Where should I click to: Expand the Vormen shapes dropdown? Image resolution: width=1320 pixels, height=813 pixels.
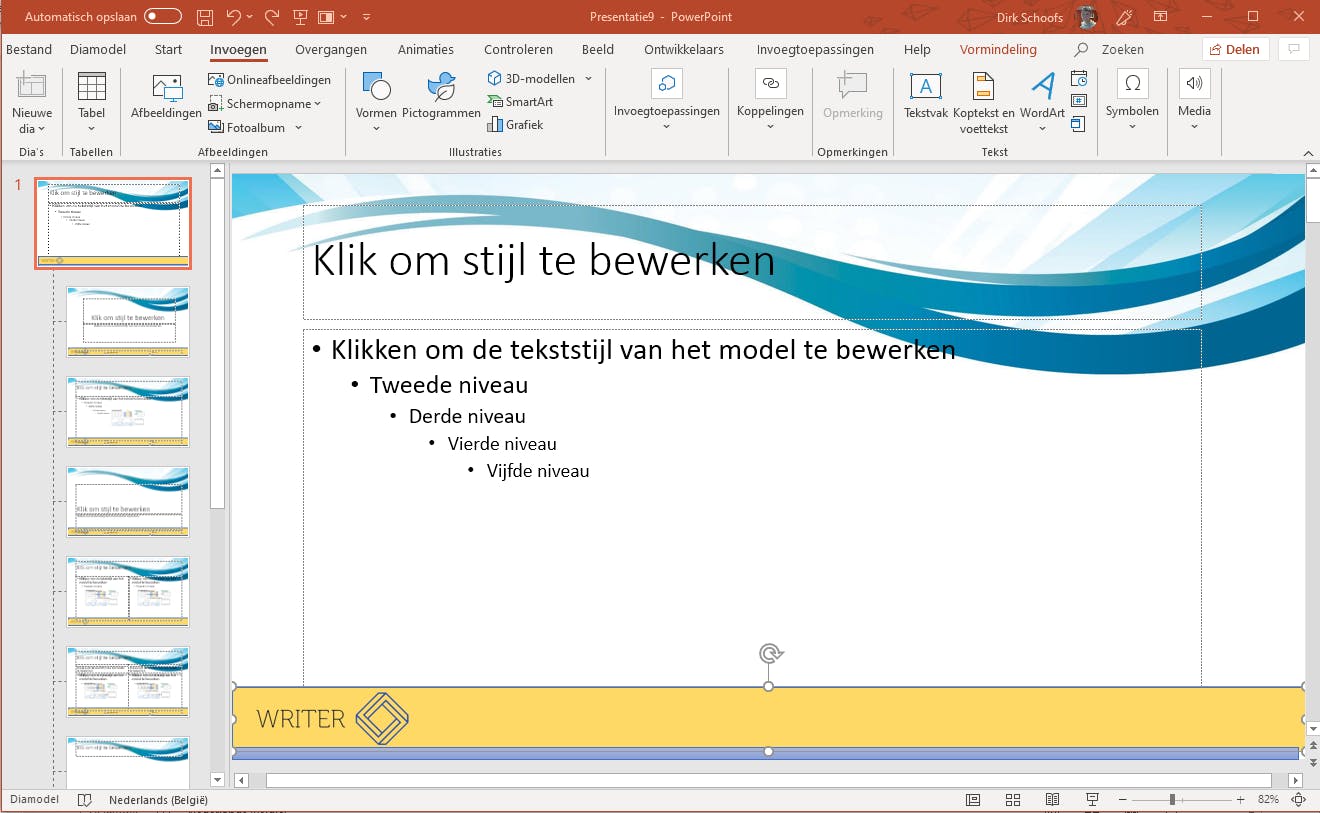pos(376,128)
